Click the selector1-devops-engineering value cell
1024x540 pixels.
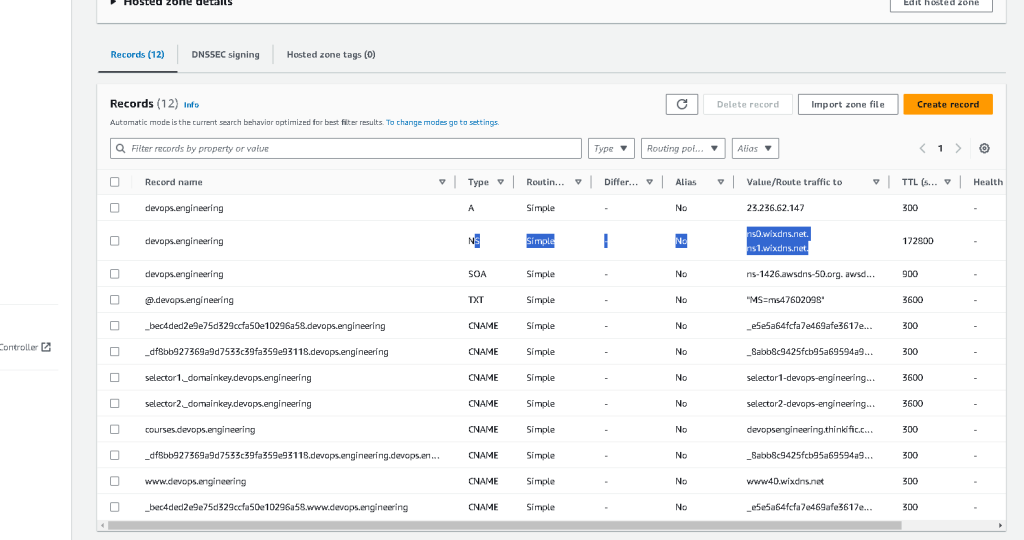point(810,377)
